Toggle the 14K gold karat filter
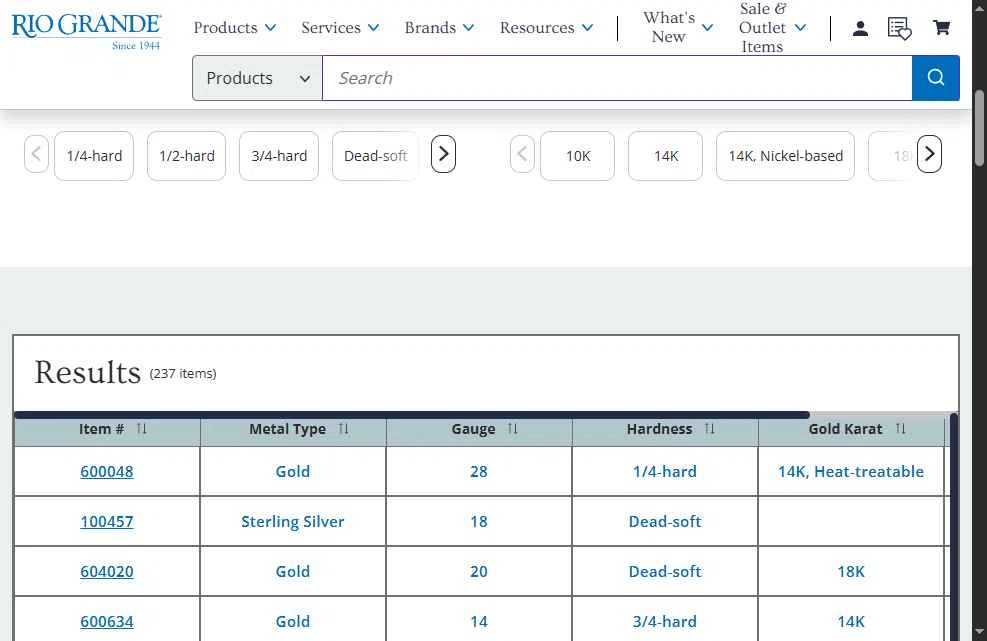Image resolution: width=987 pixels, height=641 pixels. tap(666, 156)
